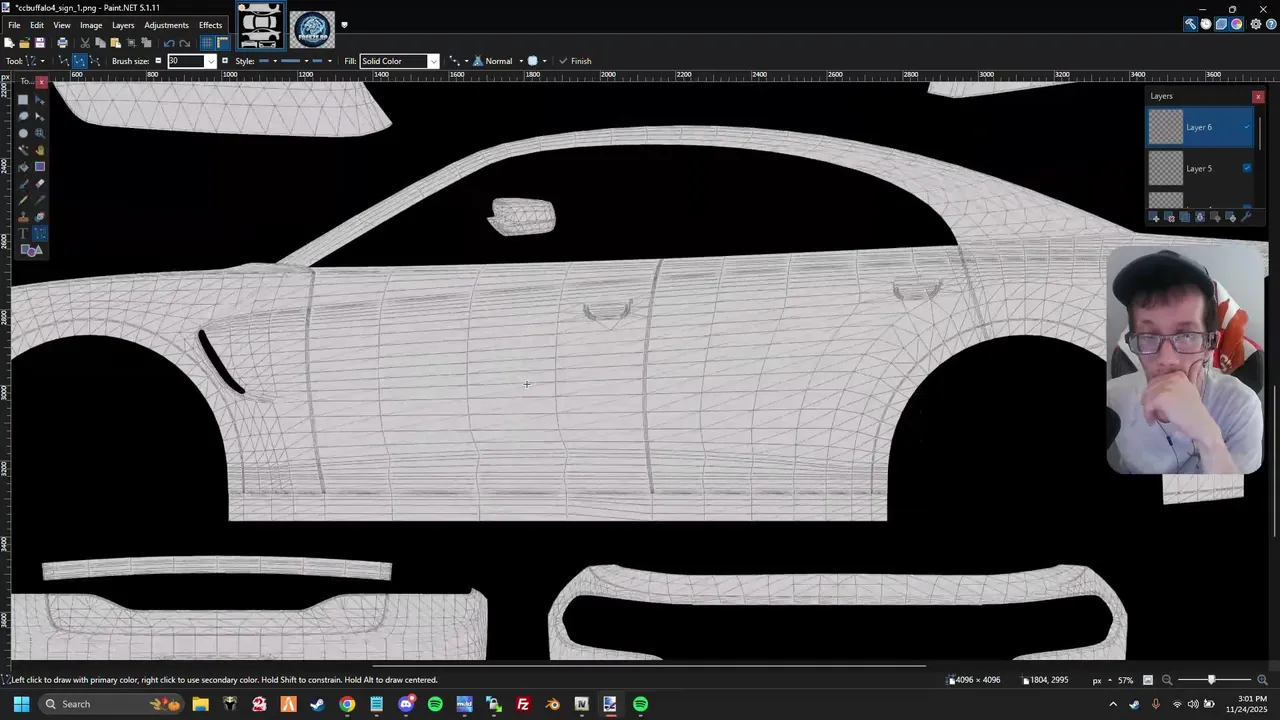Toggle Layer 5 visibility checkbox

1247,168
